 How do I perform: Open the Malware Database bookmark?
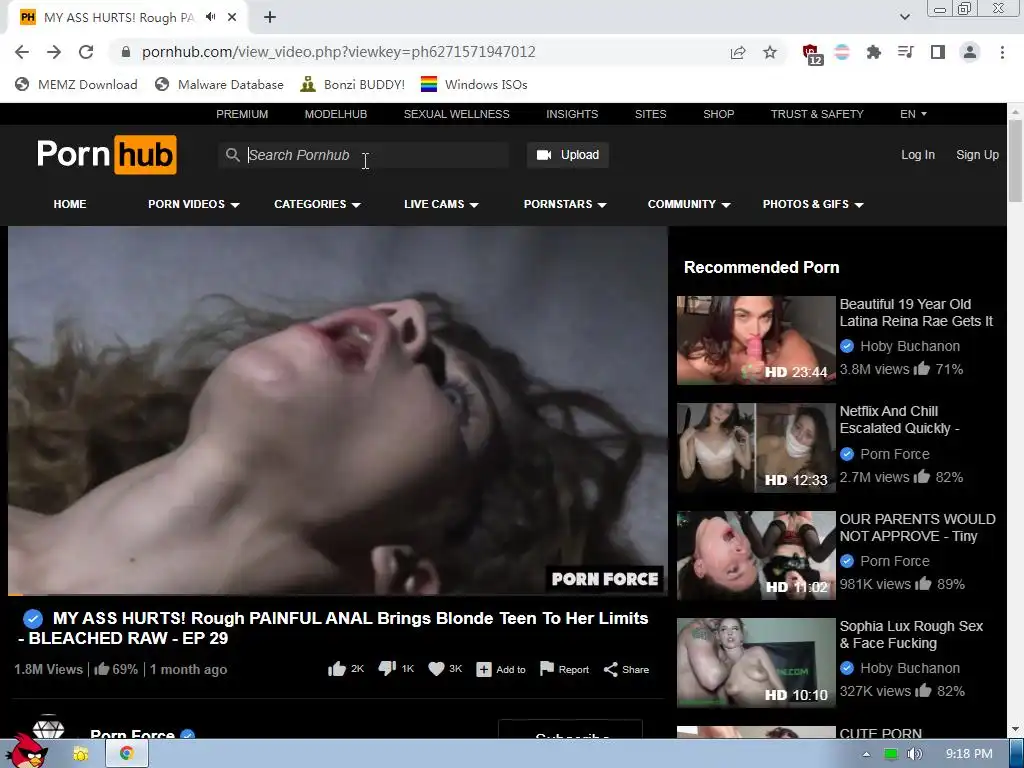click(x=219, y=84)
